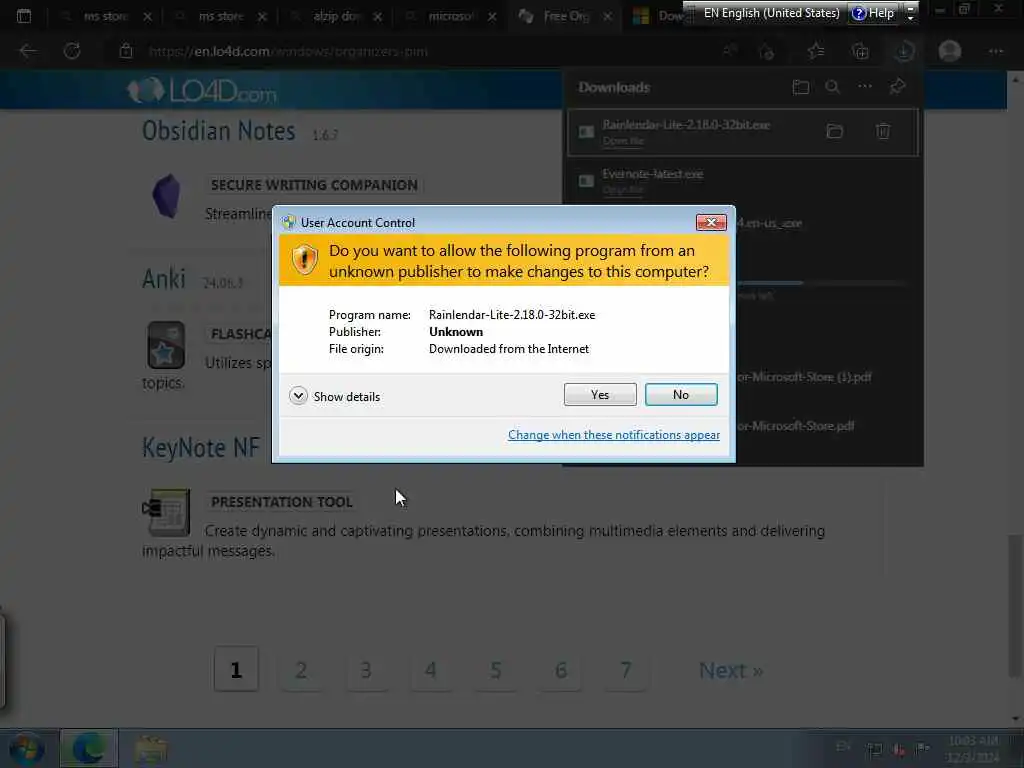Click SECURE WRITING COMPANION label

click(x=314, y=185)
